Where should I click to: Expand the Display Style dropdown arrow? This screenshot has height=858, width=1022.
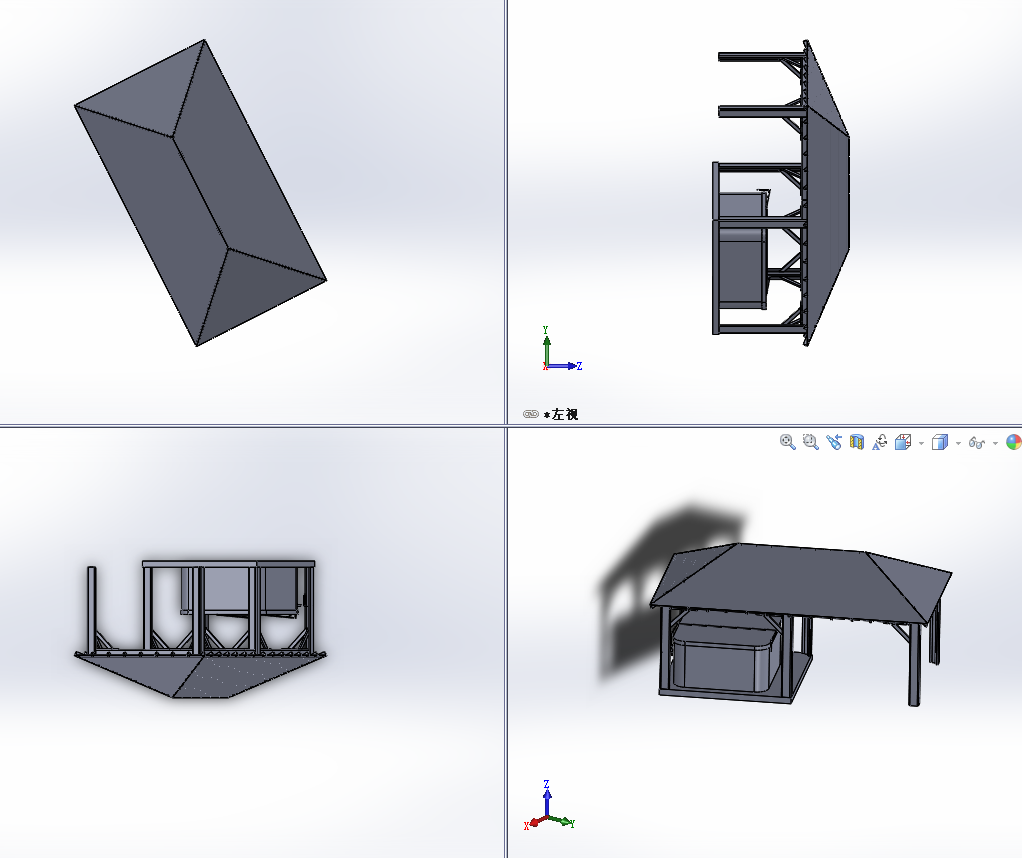tap(958, 443)
